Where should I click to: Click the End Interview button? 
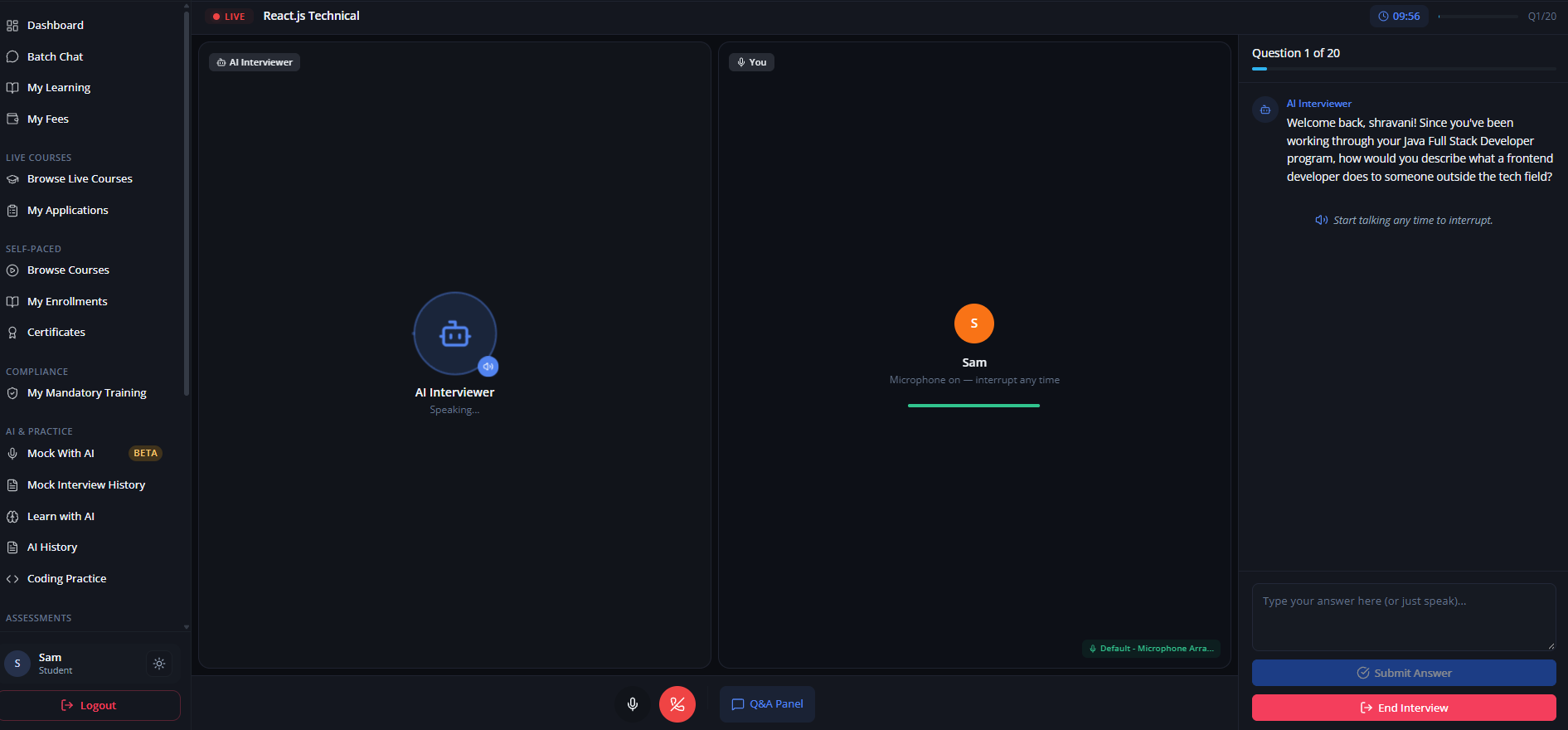(1404, 708)
